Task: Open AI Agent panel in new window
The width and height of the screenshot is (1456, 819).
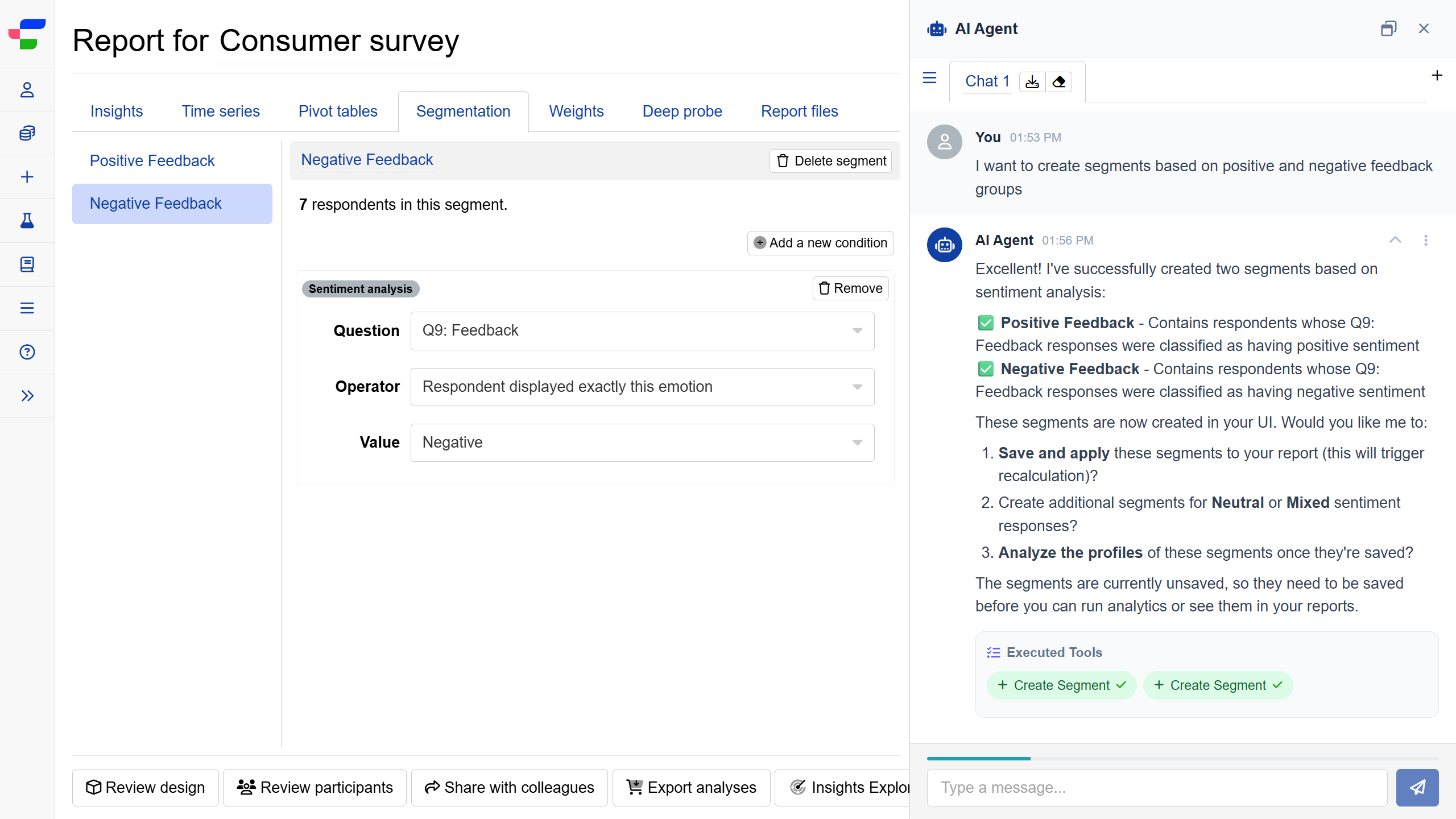Action: (1388, 28)
